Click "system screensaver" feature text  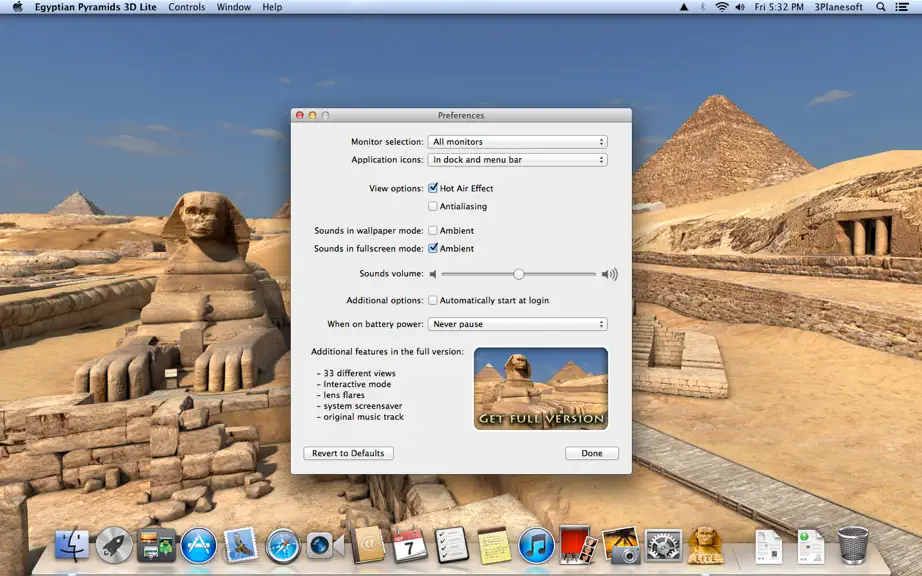coord(363,406)
